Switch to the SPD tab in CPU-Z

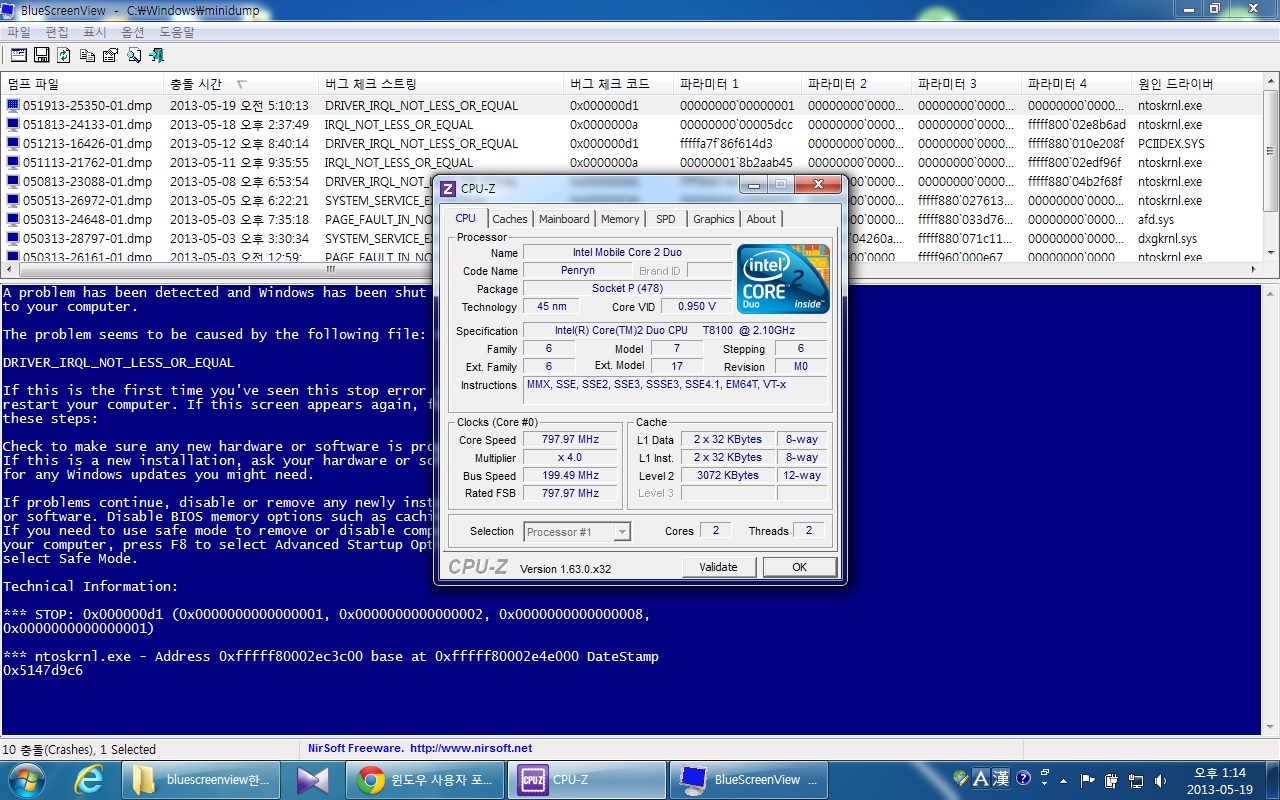666,219
